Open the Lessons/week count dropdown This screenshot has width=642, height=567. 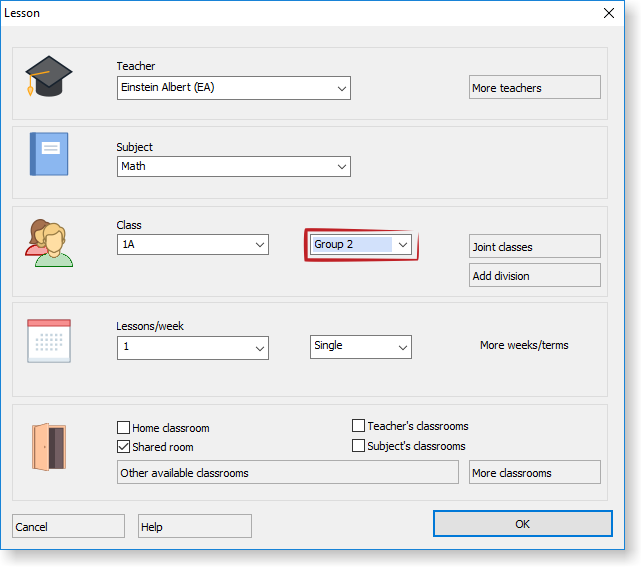pyautogui.click(x=259, y=347)
